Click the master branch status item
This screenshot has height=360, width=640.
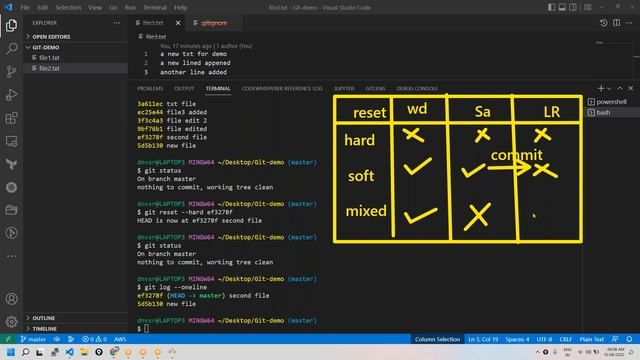coord(33,339)
